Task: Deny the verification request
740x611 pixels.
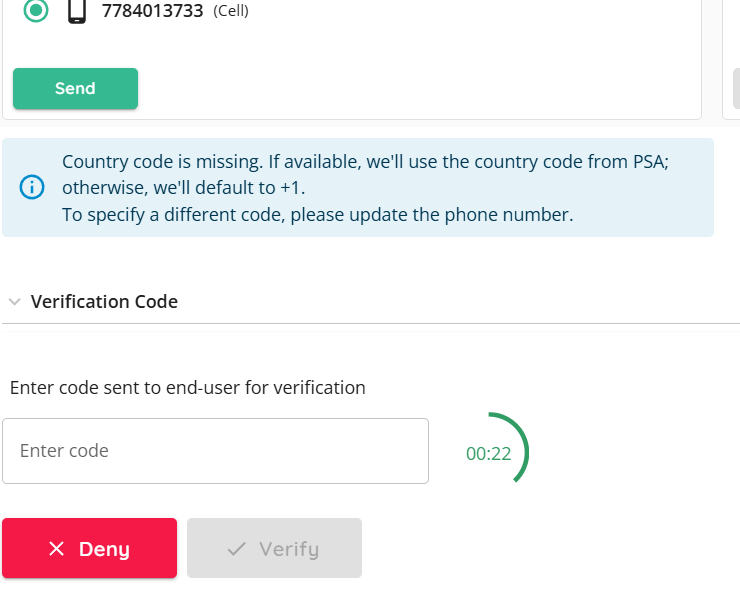Action: click(90, 548)
